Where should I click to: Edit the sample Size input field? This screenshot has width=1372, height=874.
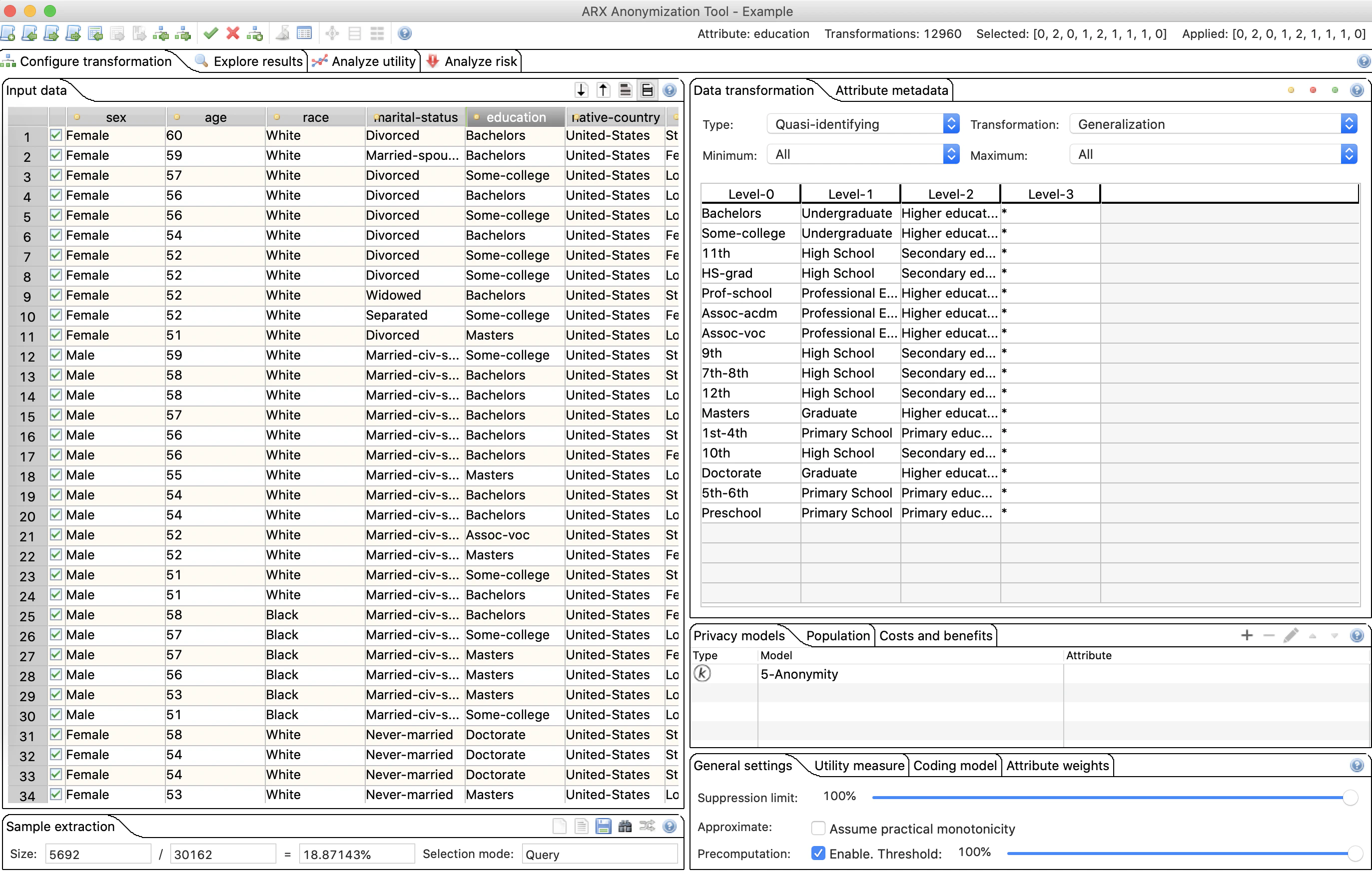(x=97, y=854)
